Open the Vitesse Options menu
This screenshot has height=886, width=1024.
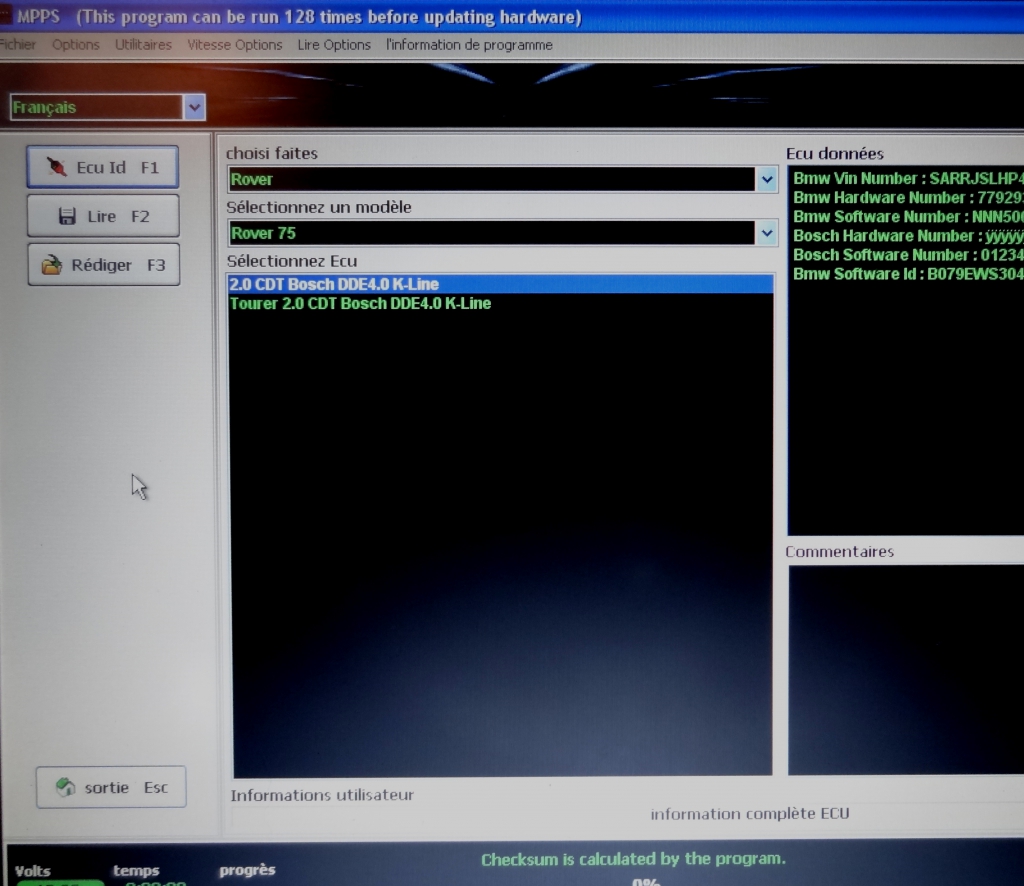tap(234, 45)
